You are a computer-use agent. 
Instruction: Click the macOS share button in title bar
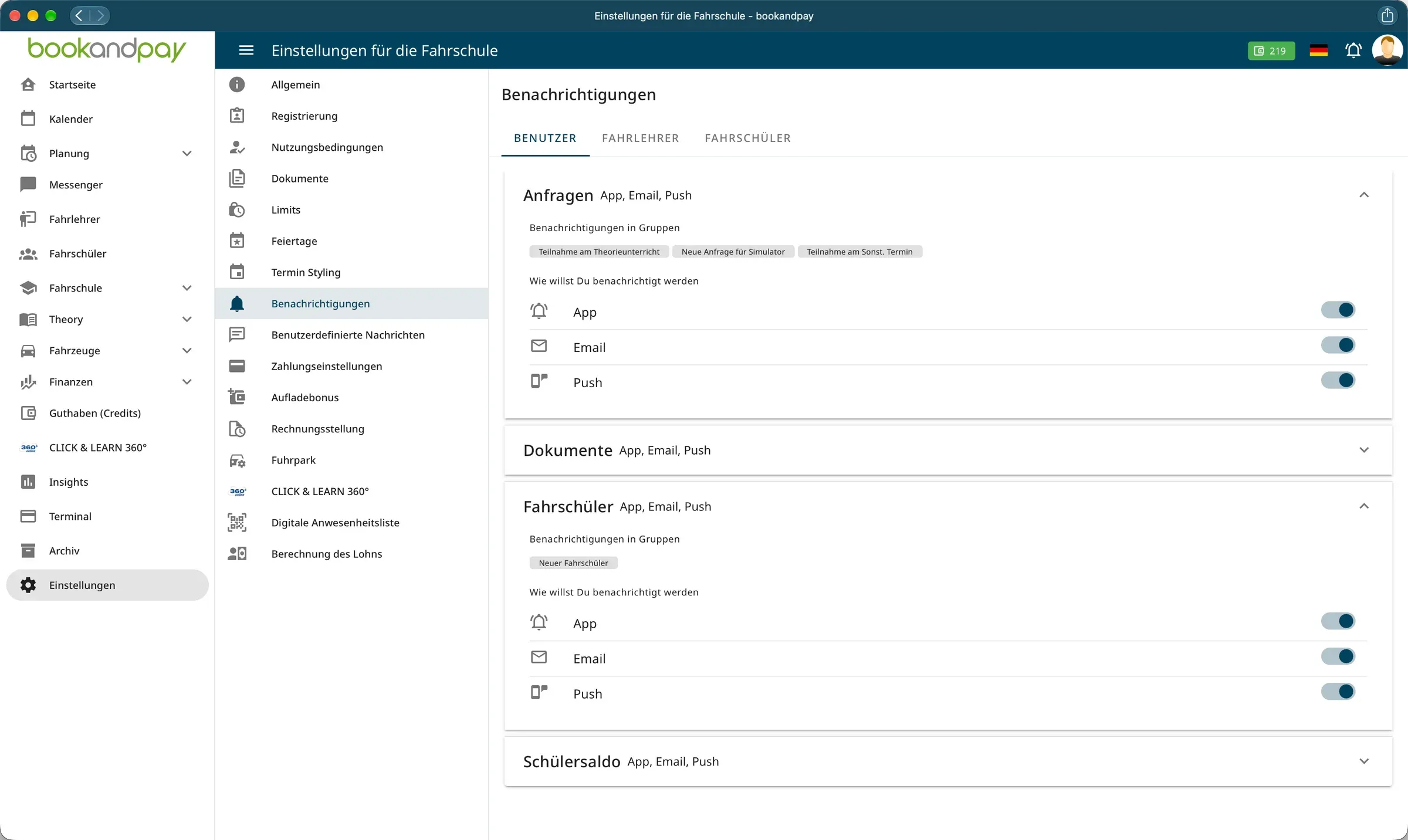pos(1387,15)
